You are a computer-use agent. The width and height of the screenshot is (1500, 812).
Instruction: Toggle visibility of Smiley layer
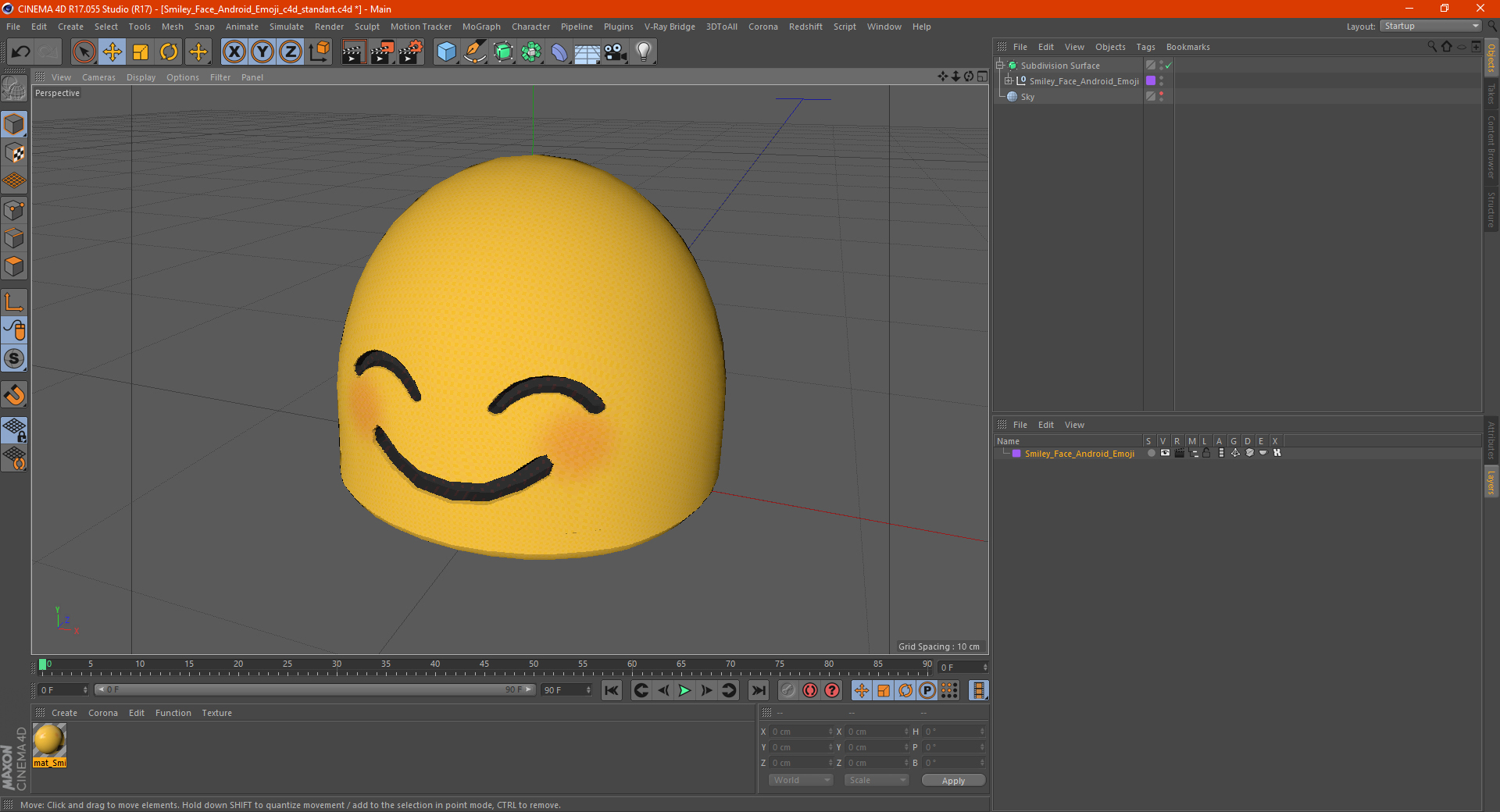pyautogui.click(x=1165, y=453)
